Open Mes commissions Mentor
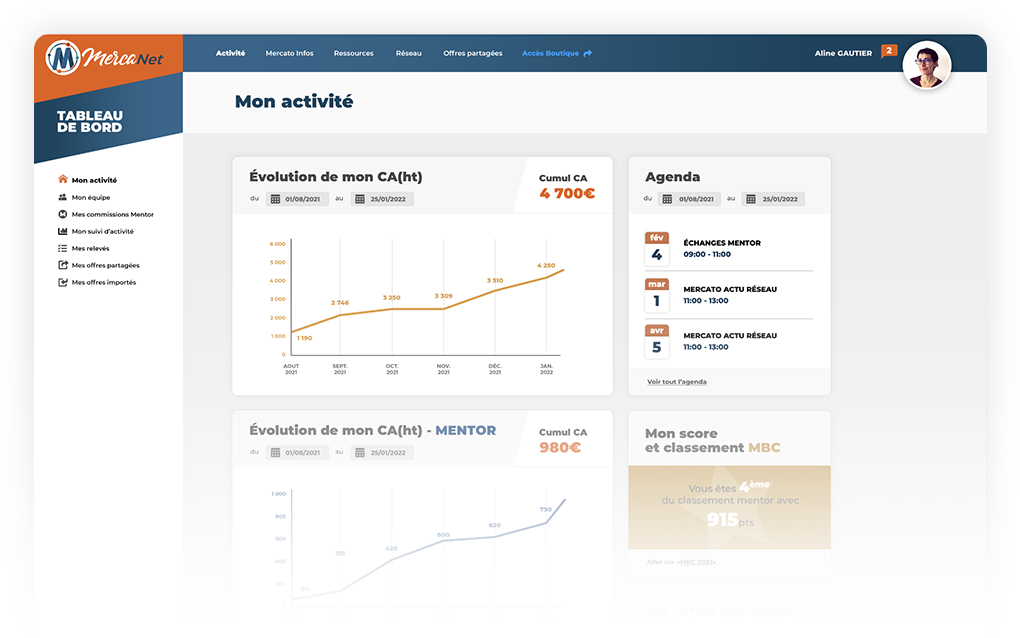This screenshot has height=638, width=1020. click(x=63, y=214)
